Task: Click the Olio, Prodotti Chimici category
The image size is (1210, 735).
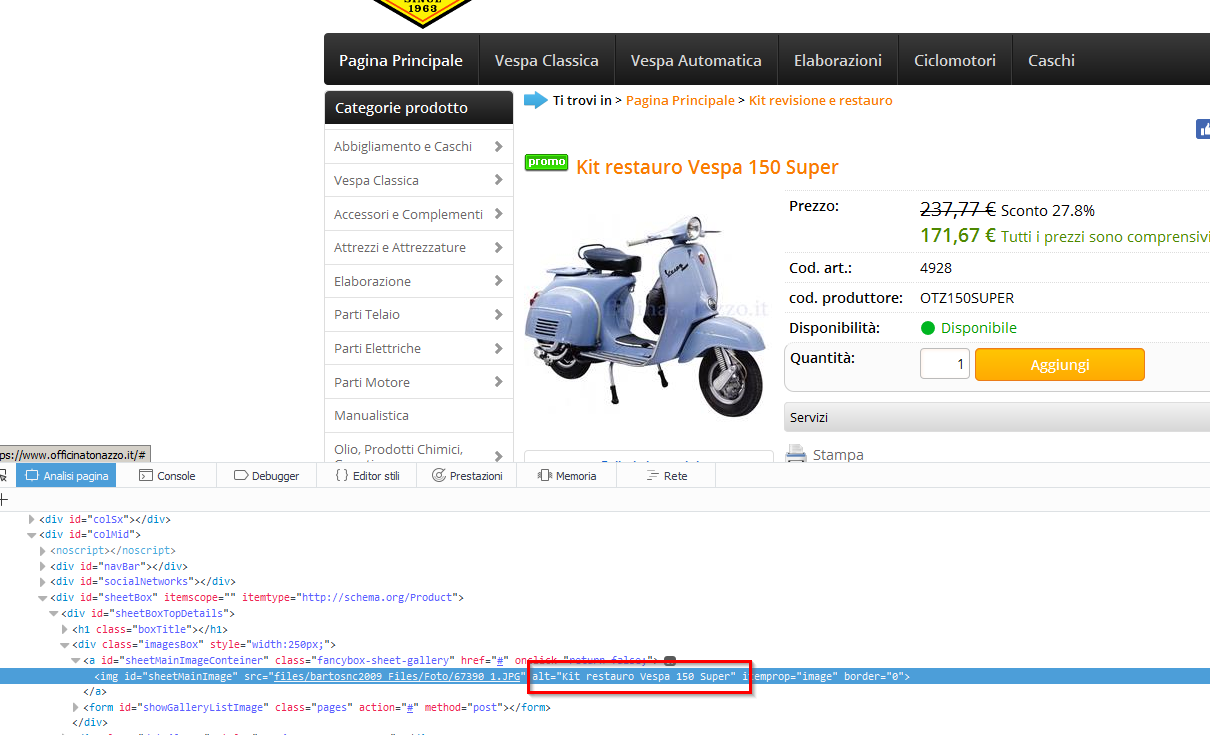Action: tap(398, 450)
